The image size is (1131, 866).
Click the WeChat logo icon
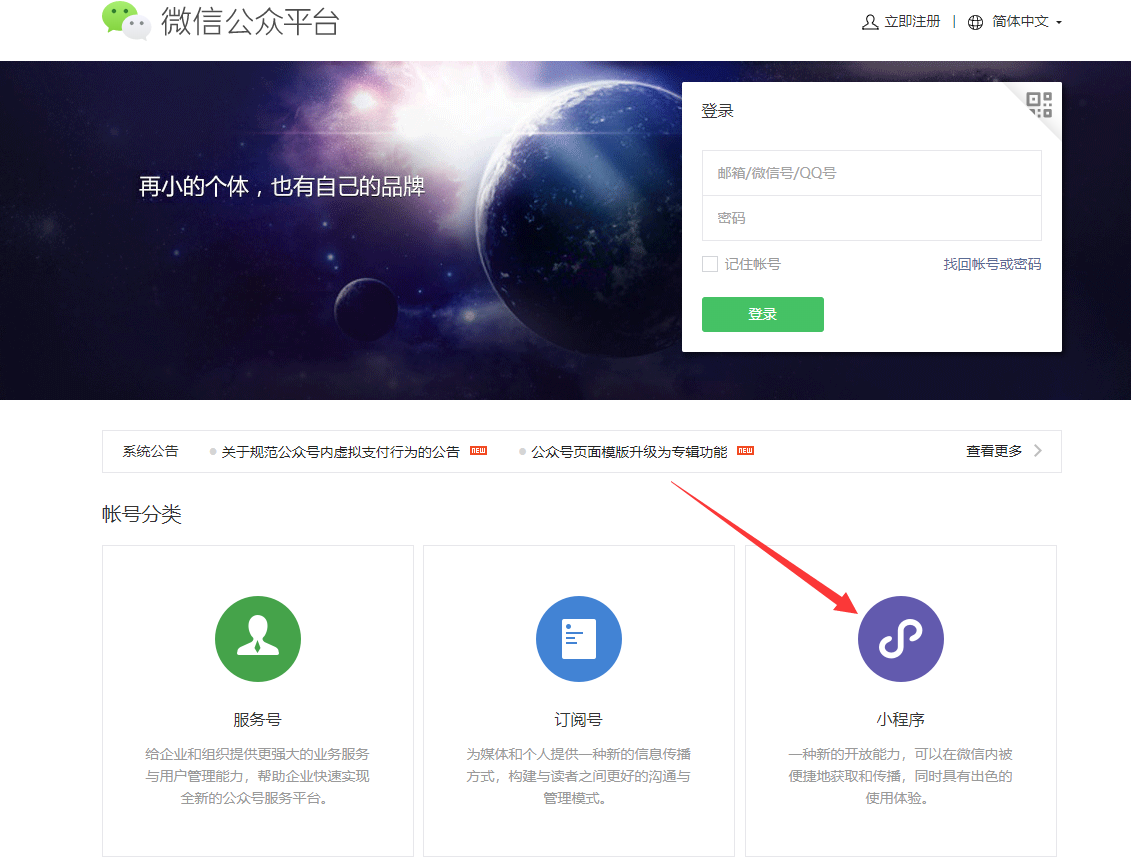126,20
